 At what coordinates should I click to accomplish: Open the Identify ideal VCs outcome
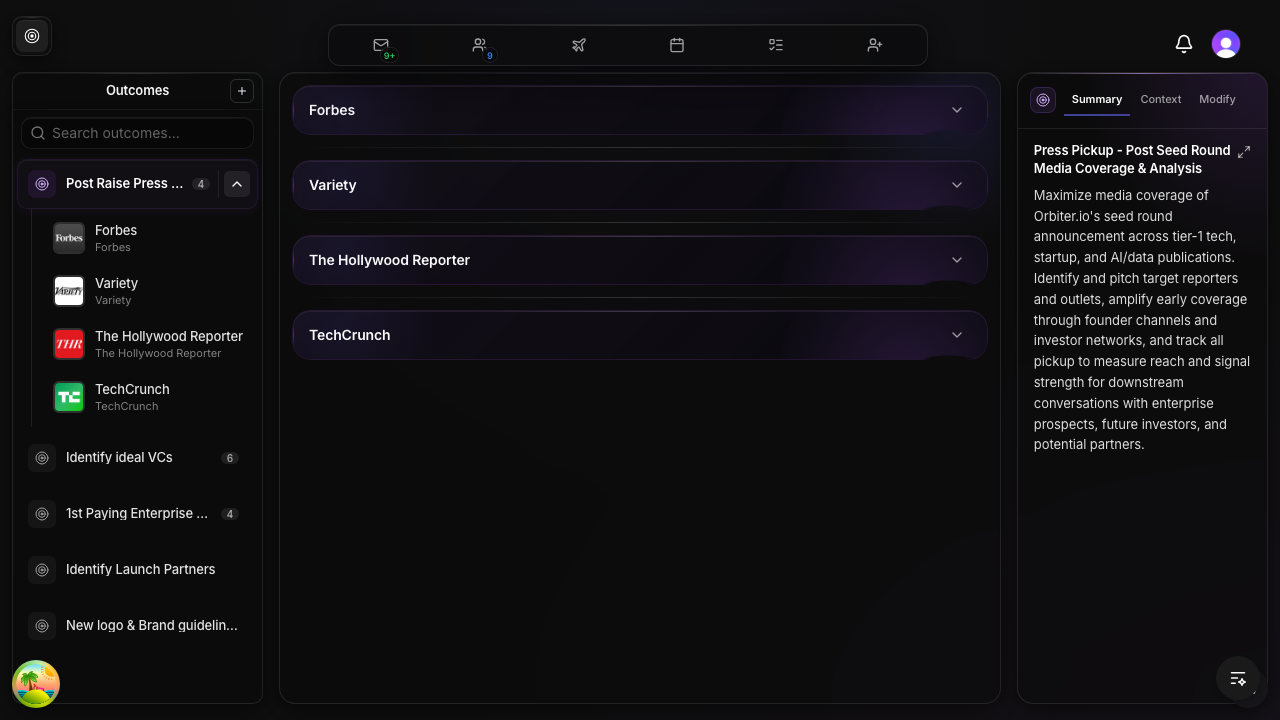(120, 457)
